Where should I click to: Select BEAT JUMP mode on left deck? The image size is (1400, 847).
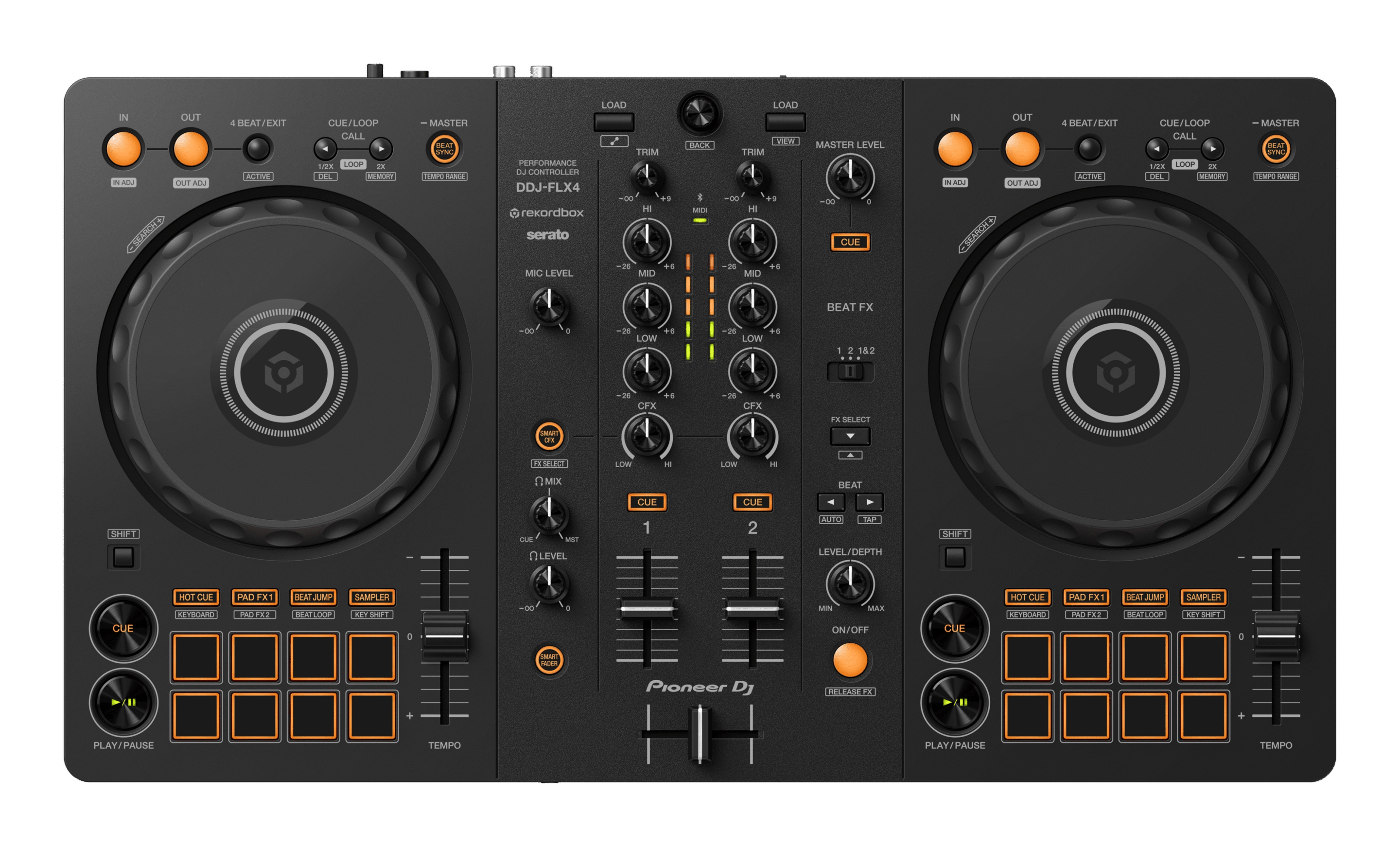pos(313,597)
